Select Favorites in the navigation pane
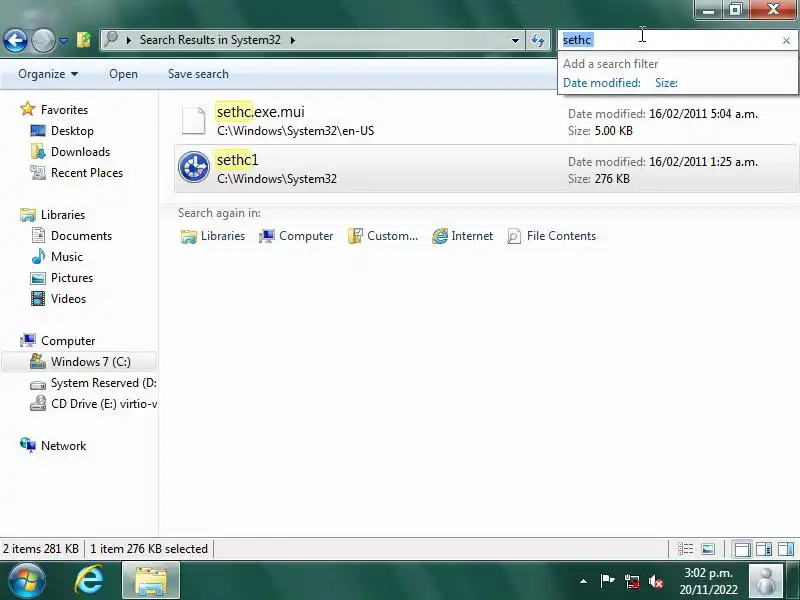This screenshot has width=800, height=600. (64, 110)
